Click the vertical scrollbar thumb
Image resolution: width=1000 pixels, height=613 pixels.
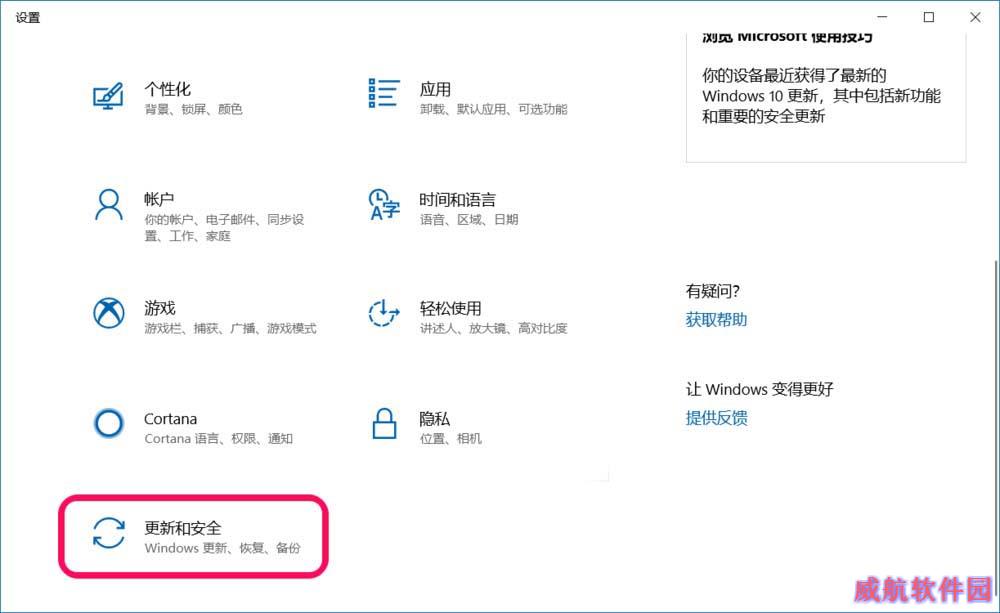(x=995, y=427)
